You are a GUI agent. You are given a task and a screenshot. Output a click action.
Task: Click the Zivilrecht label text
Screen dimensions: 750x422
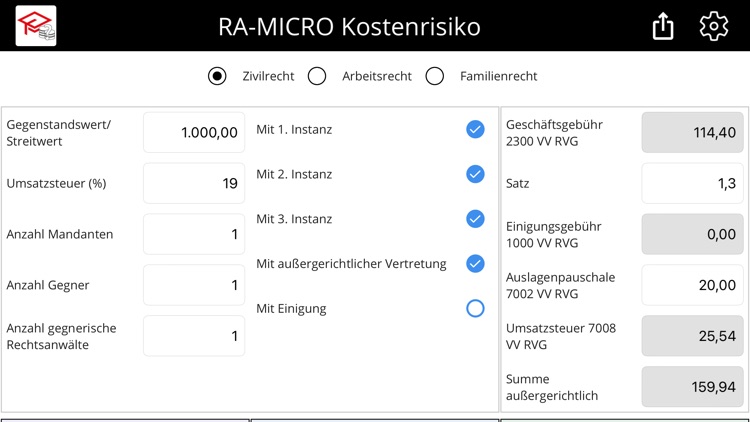coord(268,76)
